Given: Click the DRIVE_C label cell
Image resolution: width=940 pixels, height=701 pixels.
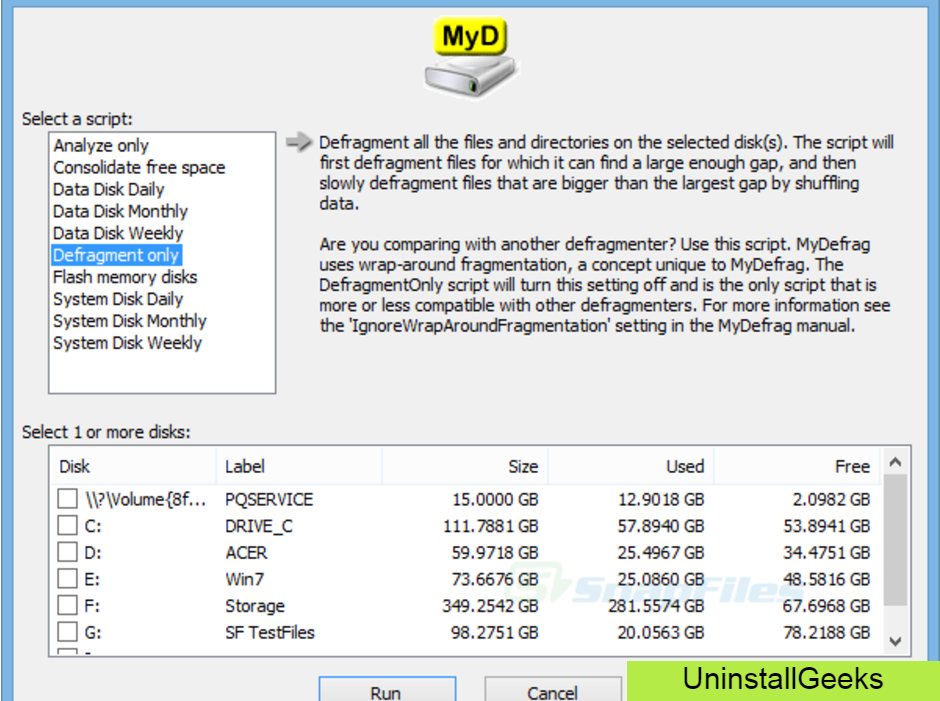Looking at the screenshot, I should click(259, 526).
